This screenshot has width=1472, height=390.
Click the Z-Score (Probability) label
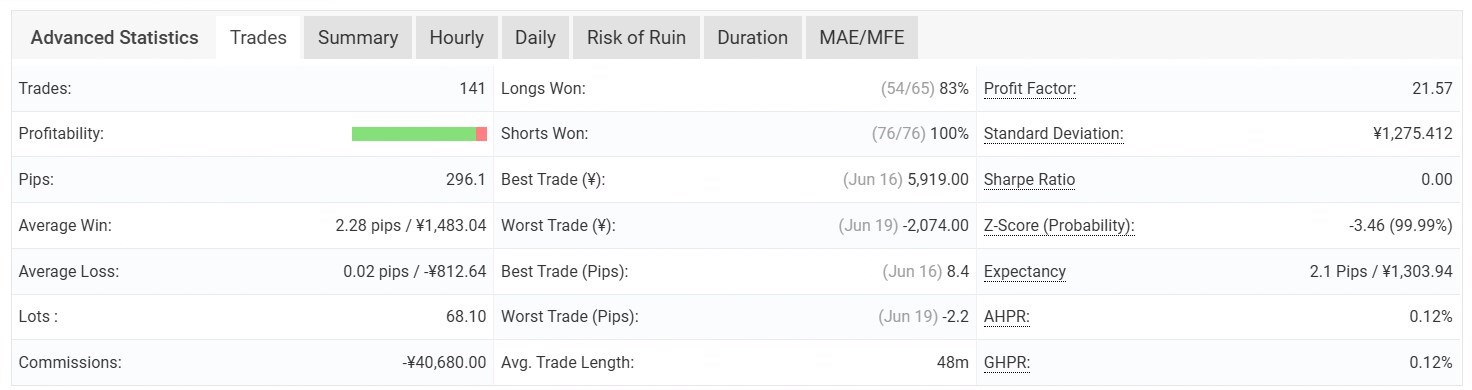1059,226
